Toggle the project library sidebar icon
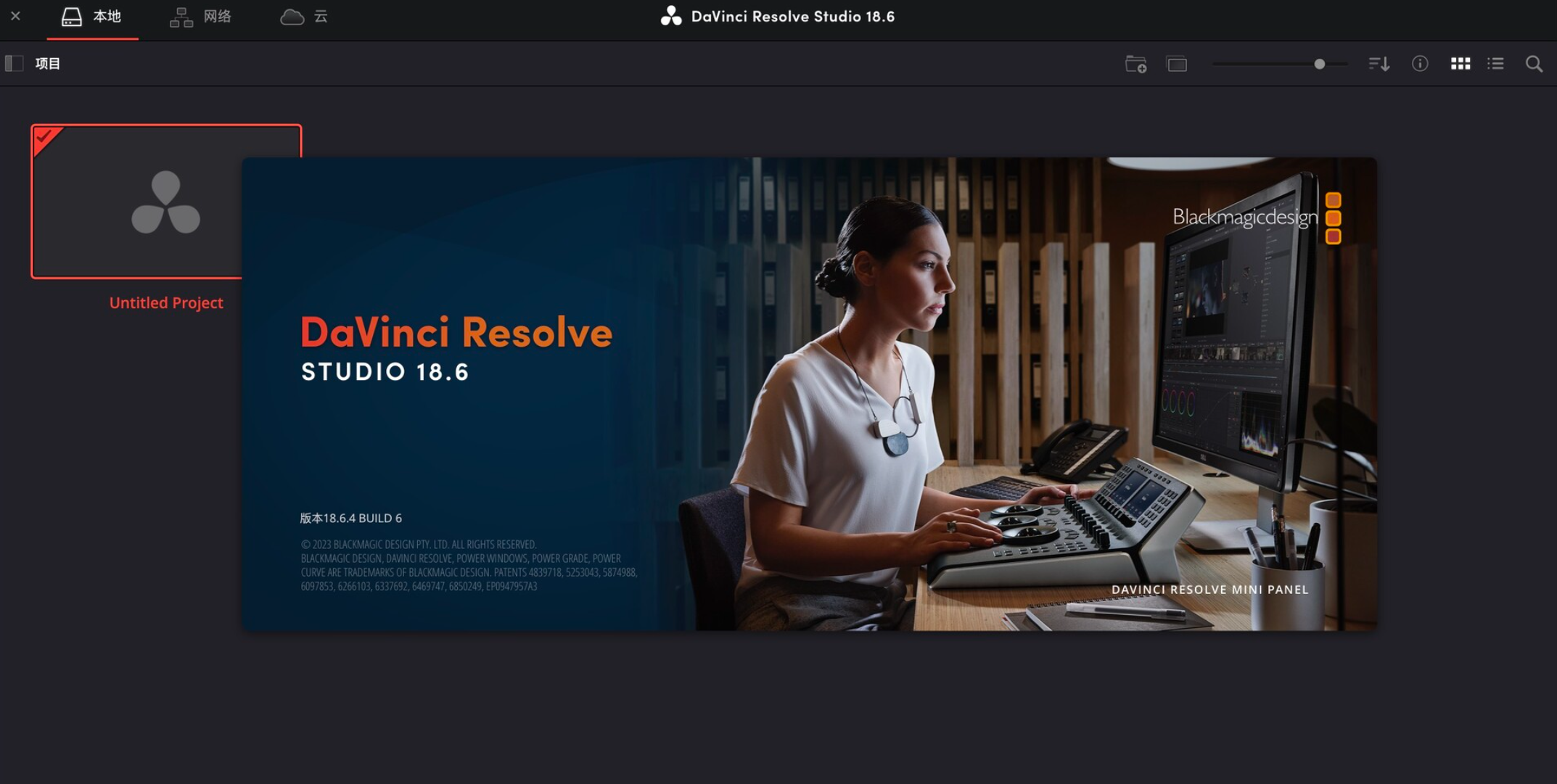The image size is (1557, 784). (14, 64)
